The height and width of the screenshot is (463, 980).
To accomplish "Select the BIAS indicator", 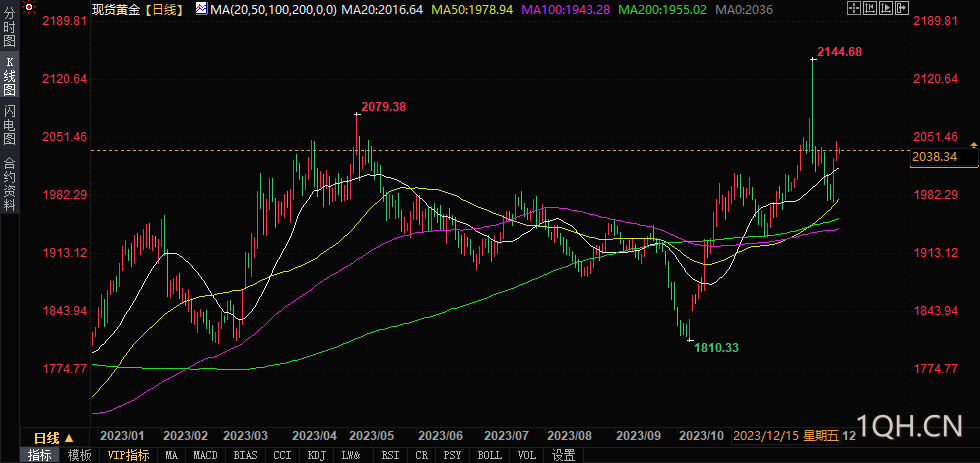I will click(246, 456).
